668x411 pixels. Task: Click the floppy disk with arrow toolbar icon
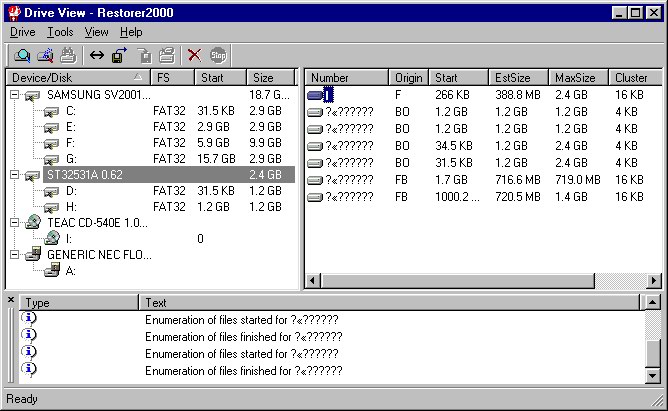(x=119, y=56)
